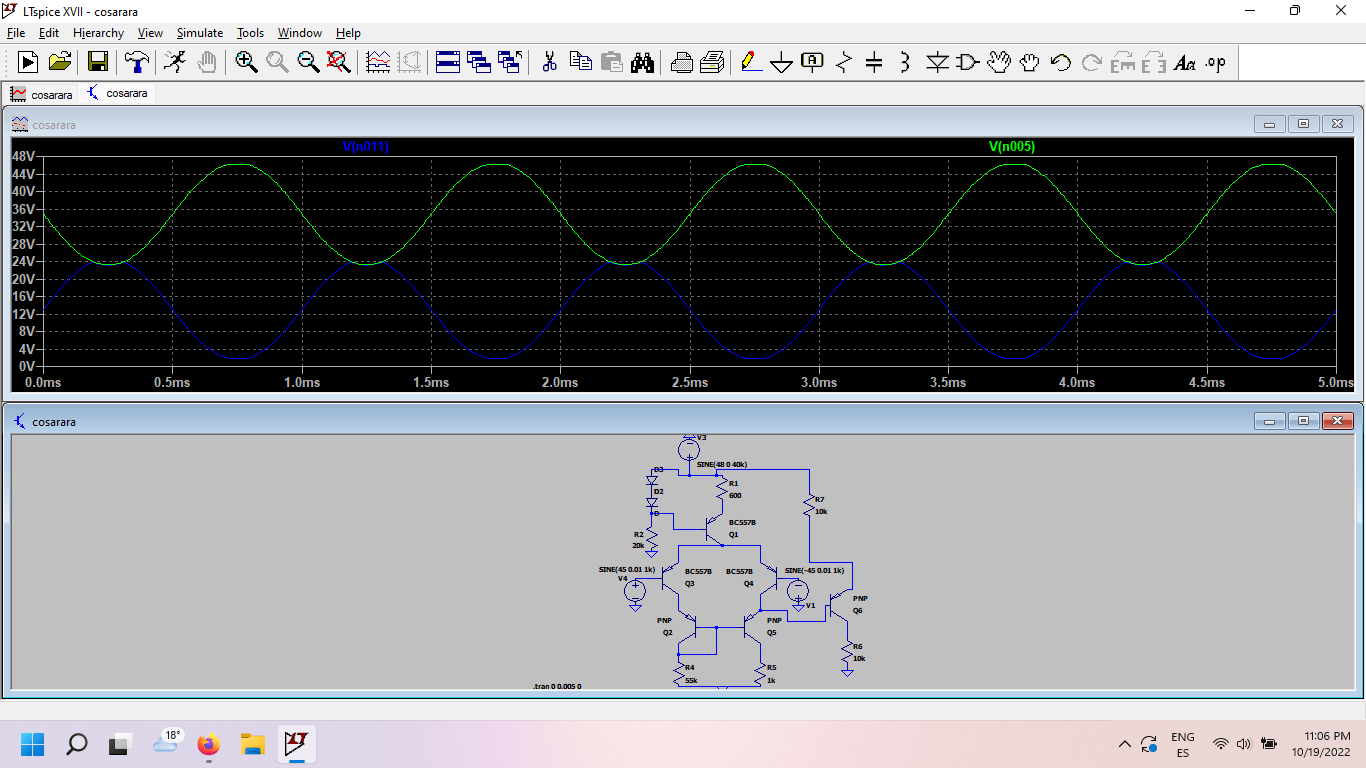Open taskbar Search
The height and width of the screenshot is (768, 1366).
tap(76, 744)
